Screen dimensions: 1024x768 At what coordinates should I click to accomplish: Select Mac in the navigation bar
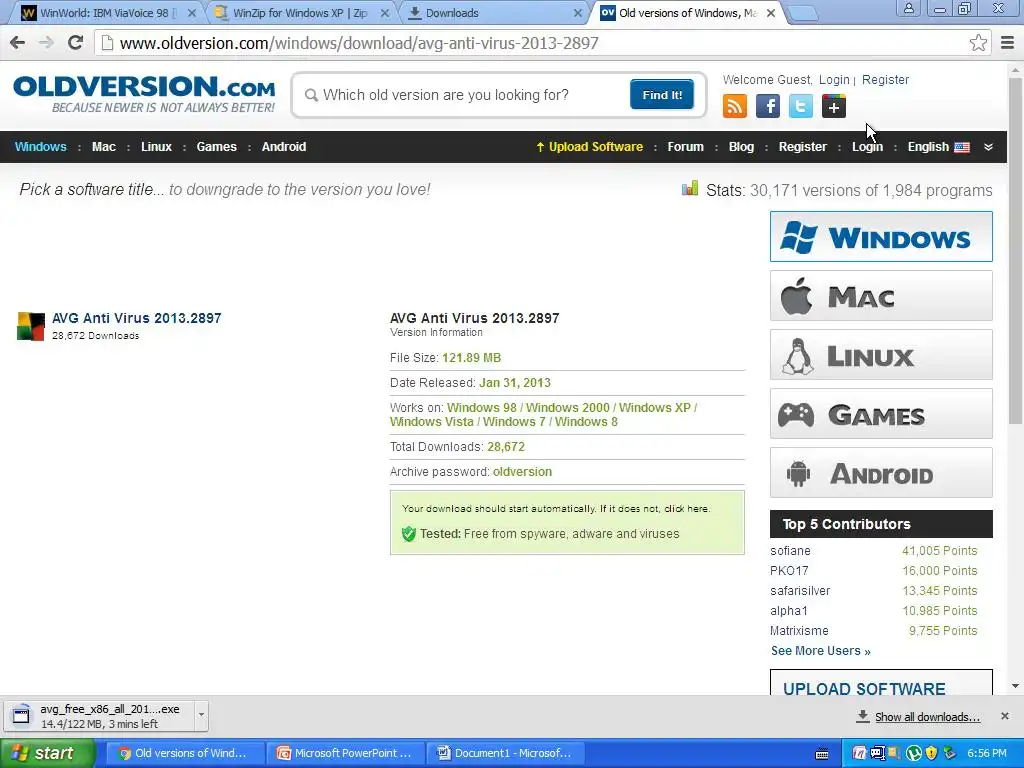(104, 147)
